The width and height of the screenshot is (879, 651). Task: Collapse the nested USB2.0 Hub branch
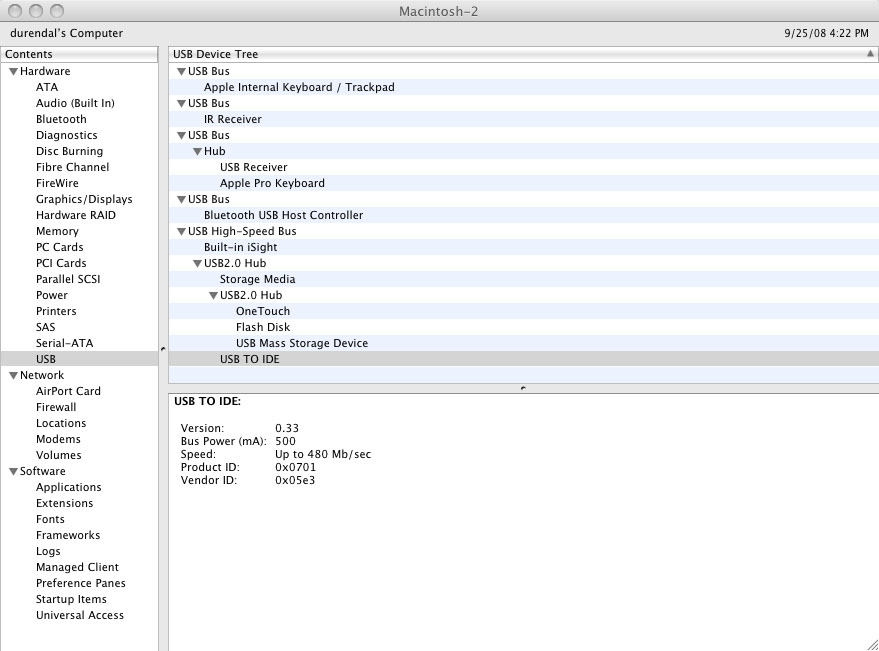point(213,295)
